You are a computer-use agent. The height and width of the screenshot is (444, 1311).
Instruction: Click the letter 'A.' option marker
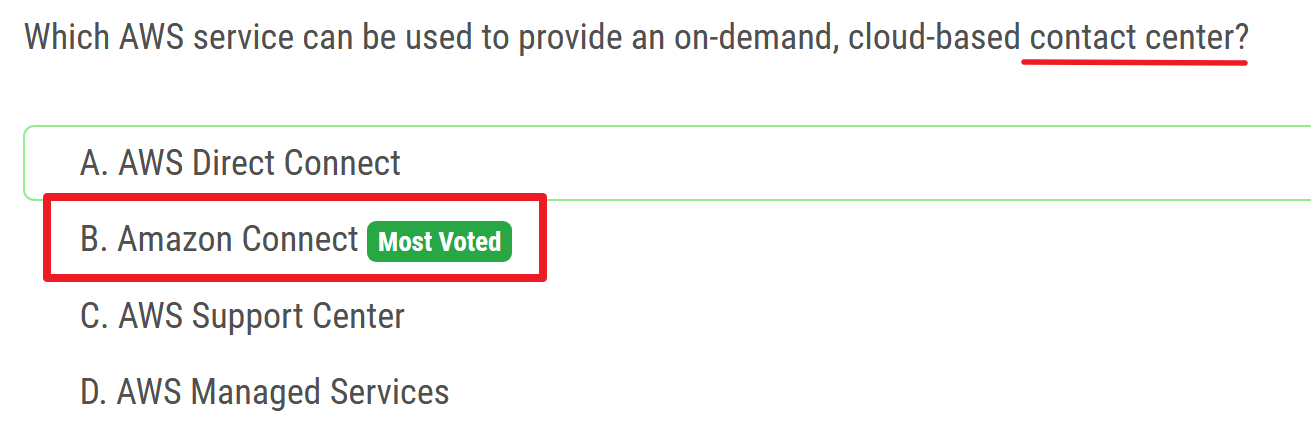tap(94, 163)
